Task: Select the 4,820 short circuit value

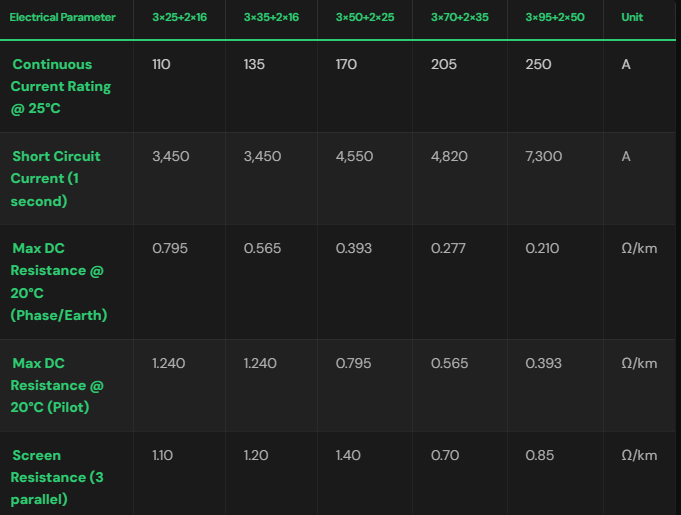Action: click(451, 156)
